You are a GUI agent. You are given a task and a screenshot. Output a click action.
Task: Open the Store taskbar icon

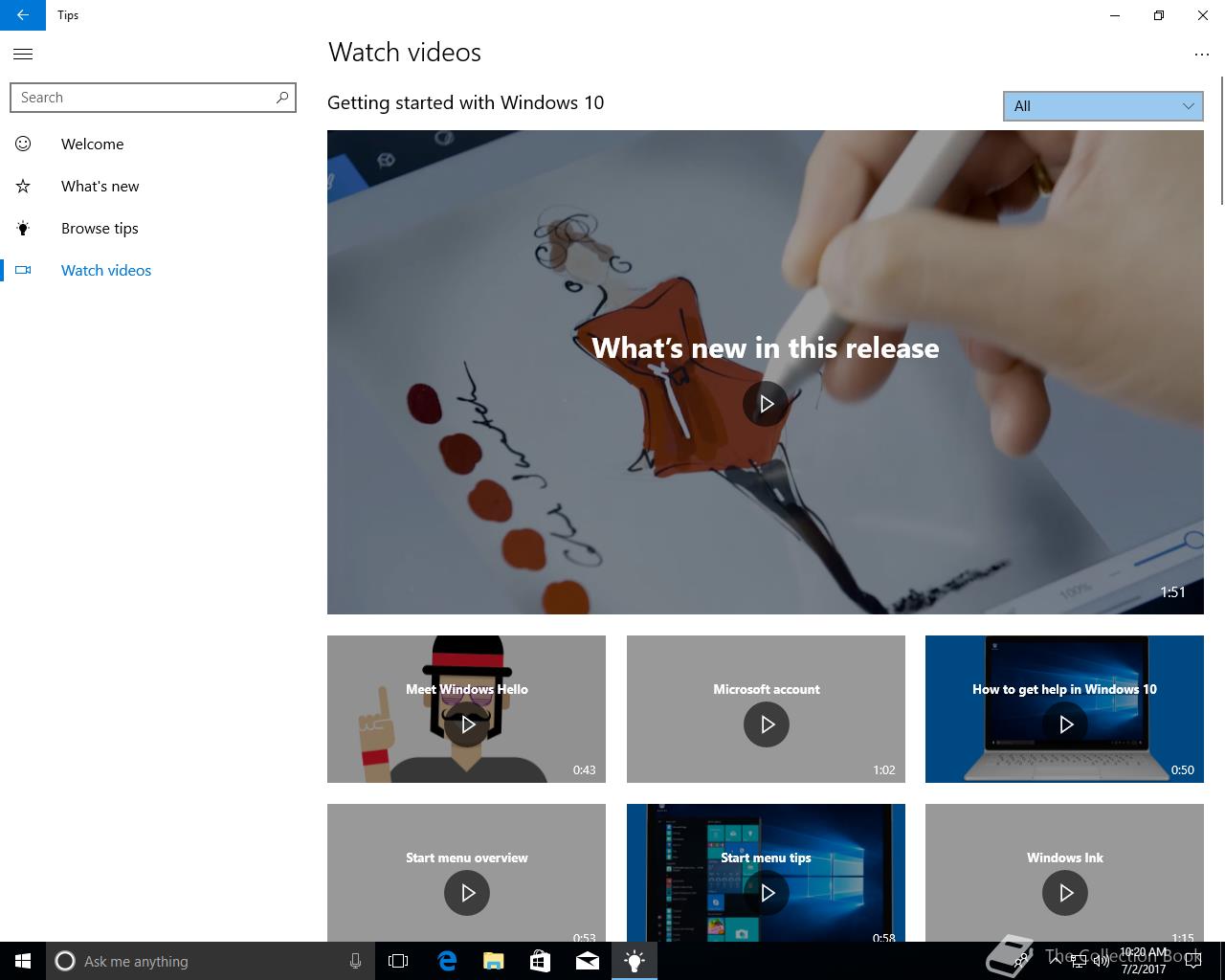click(x=541, y=961)
